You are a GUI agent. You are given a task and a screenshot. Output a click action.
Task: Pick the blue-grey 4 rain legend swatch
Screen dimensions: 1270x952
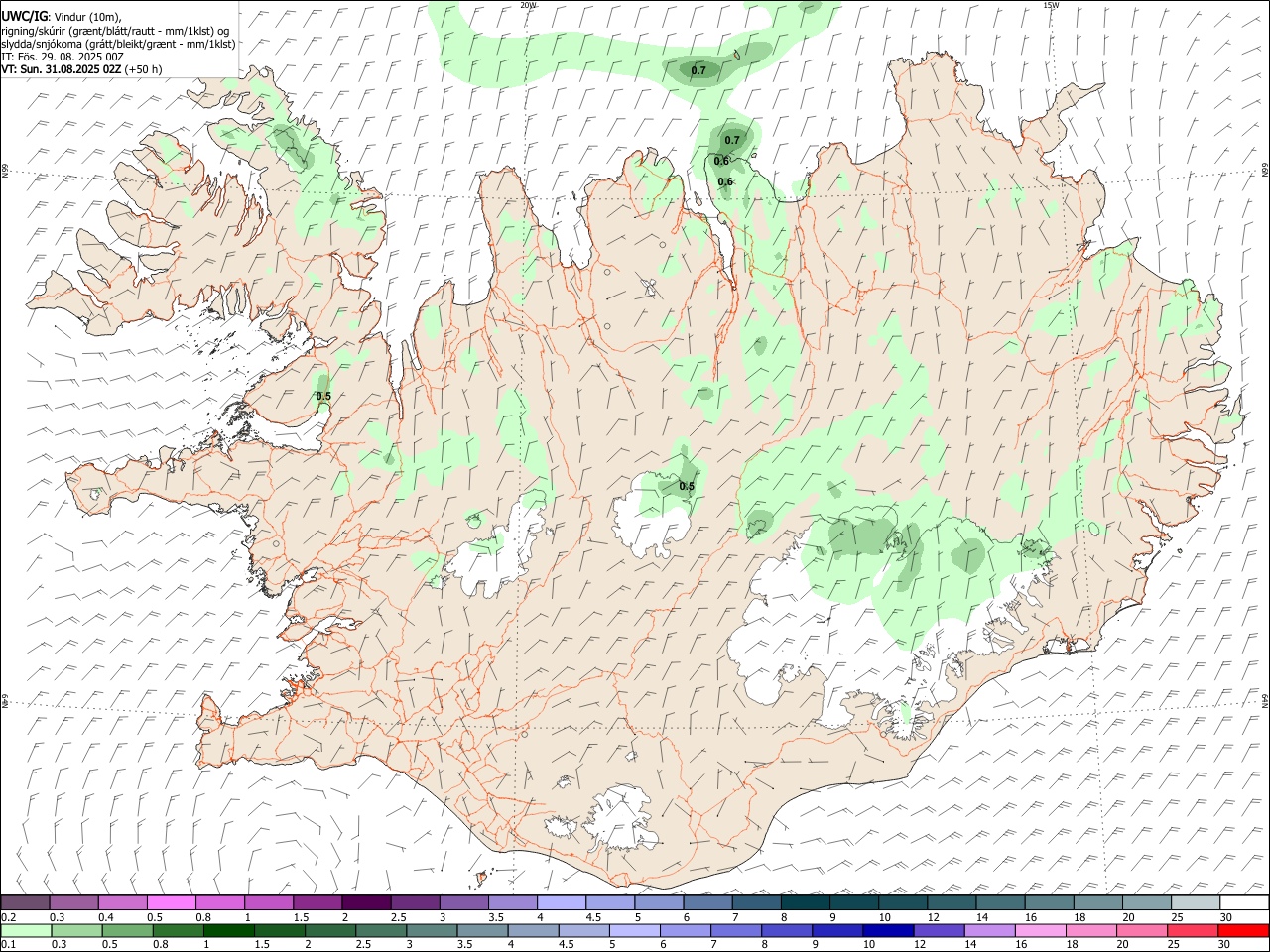point(532,931)
